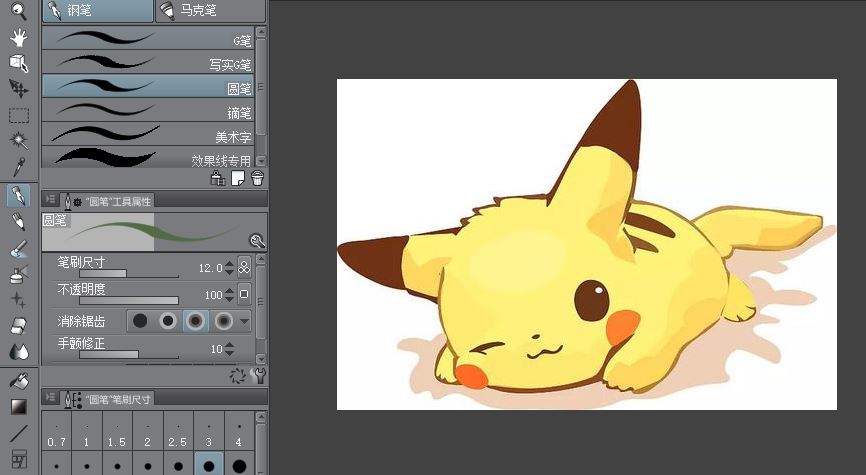Click the duplicate sub tool page icon
The height and width of the screenshot is (475, 866).
tap(238, 178)
